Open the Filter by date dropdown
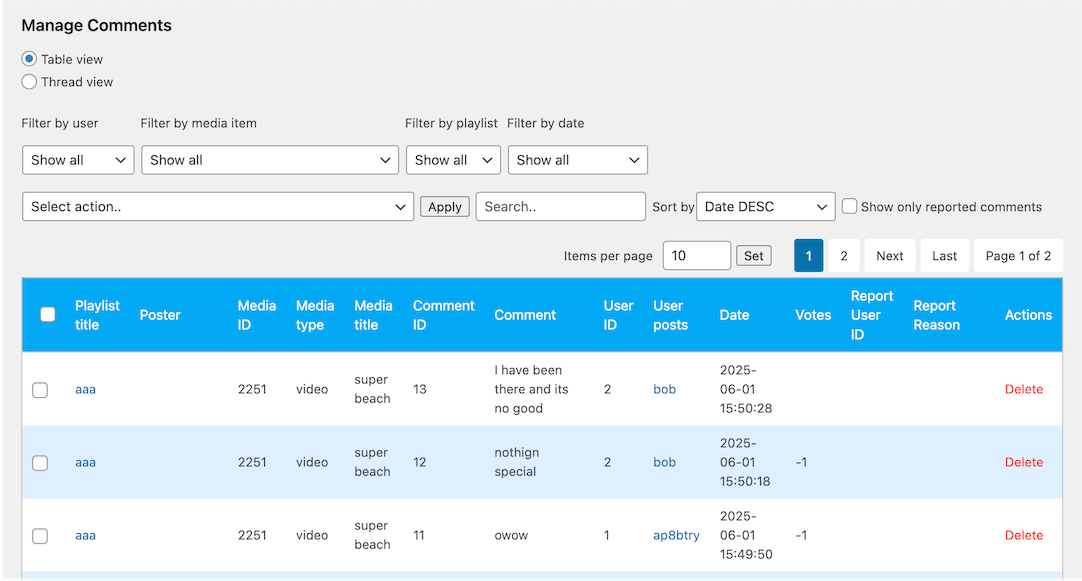The width and height of the screenshot is (1082, 581). (x=577, y=160)
